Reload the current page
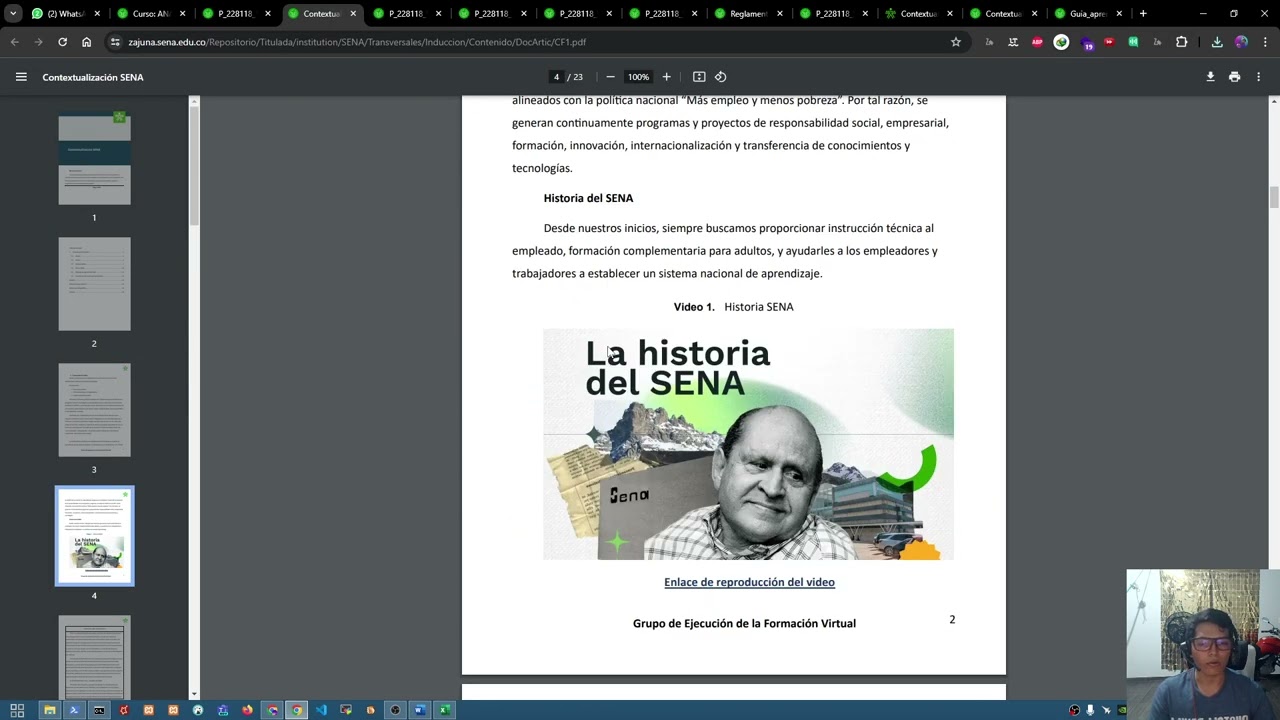Screen dimensions: 1280x720 tap(62, 42)
